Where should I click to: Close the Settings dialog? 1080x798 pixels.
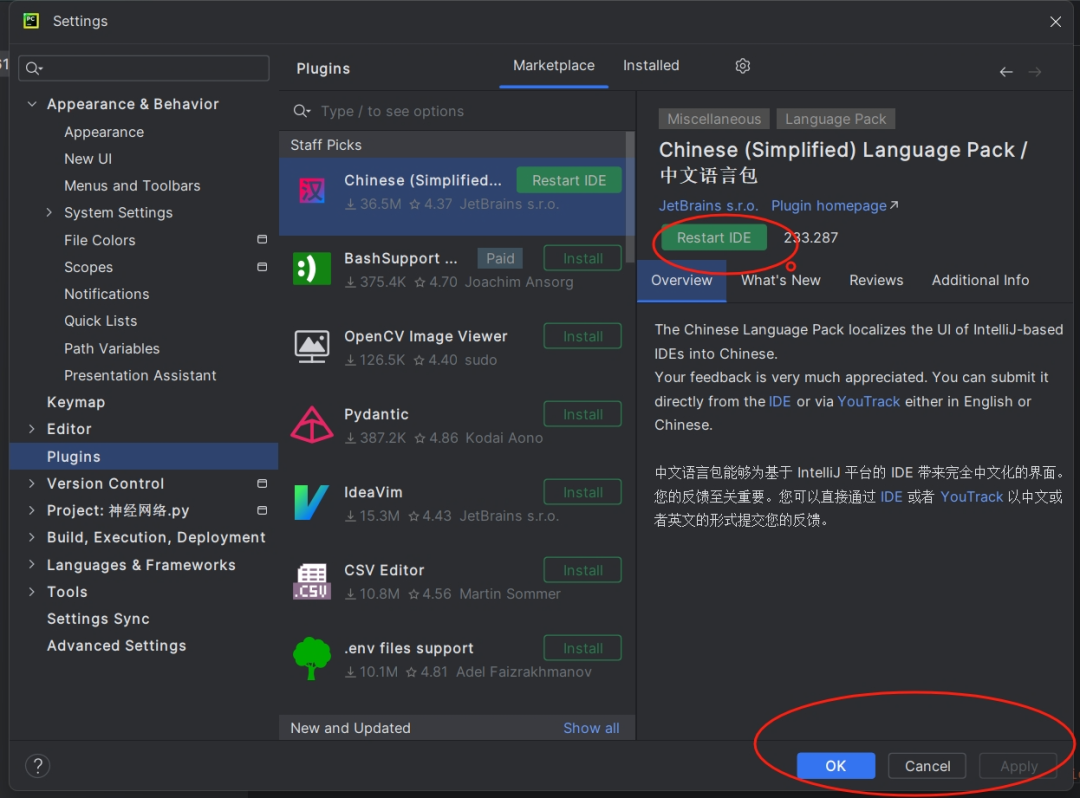click(x=1055, y=21)
